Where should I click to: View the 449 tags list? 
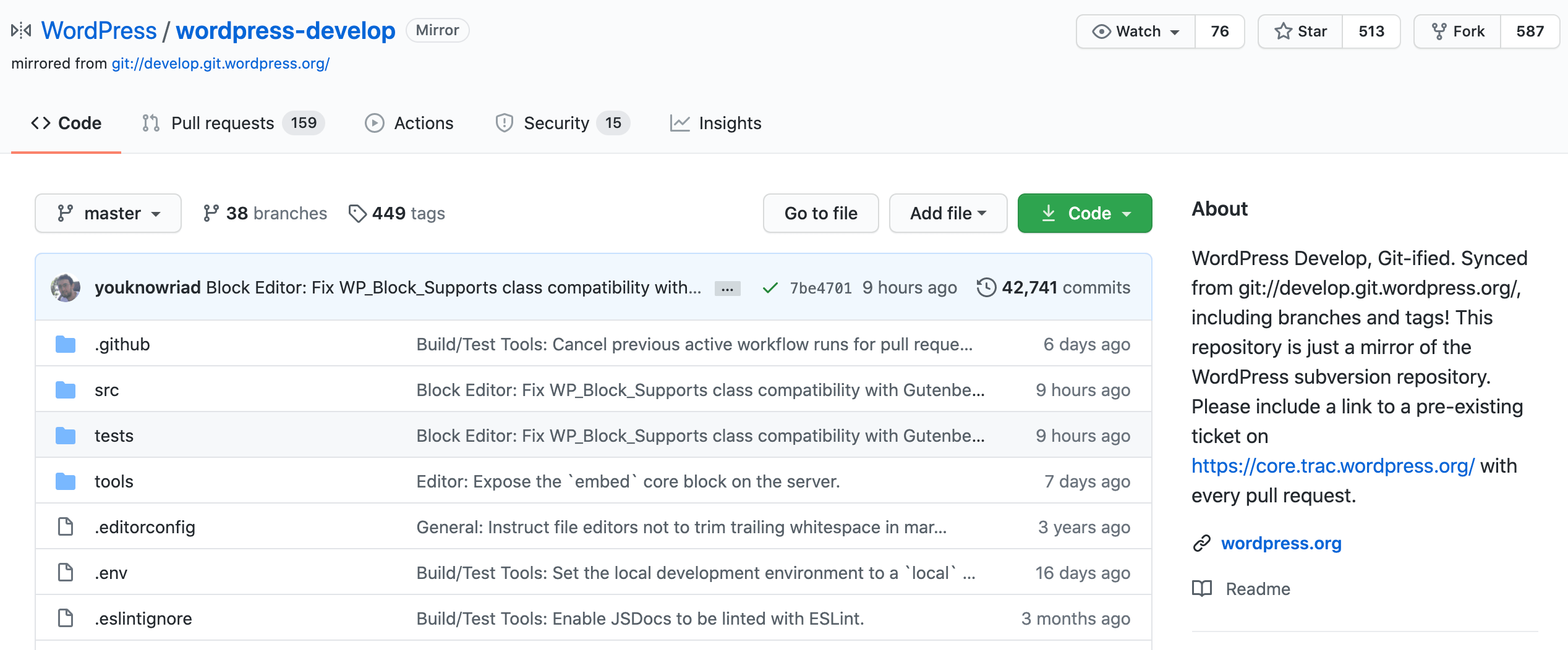click(x=396, y=213)
